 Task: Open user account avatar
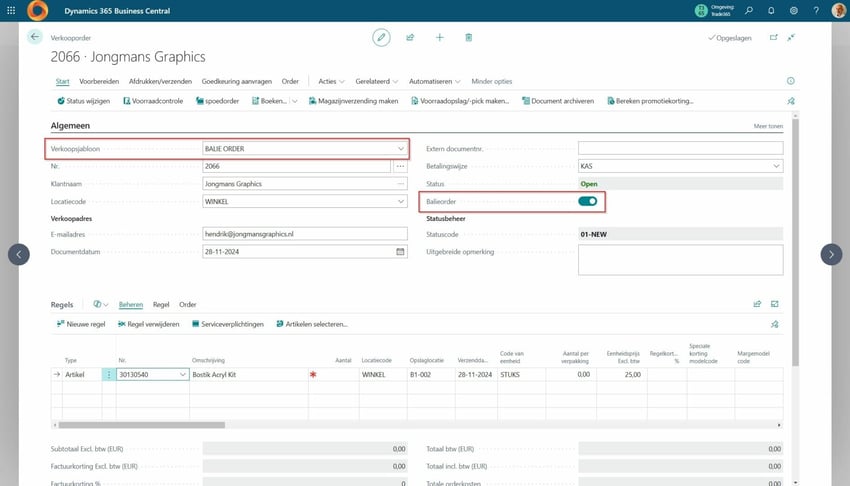[839, 10]
